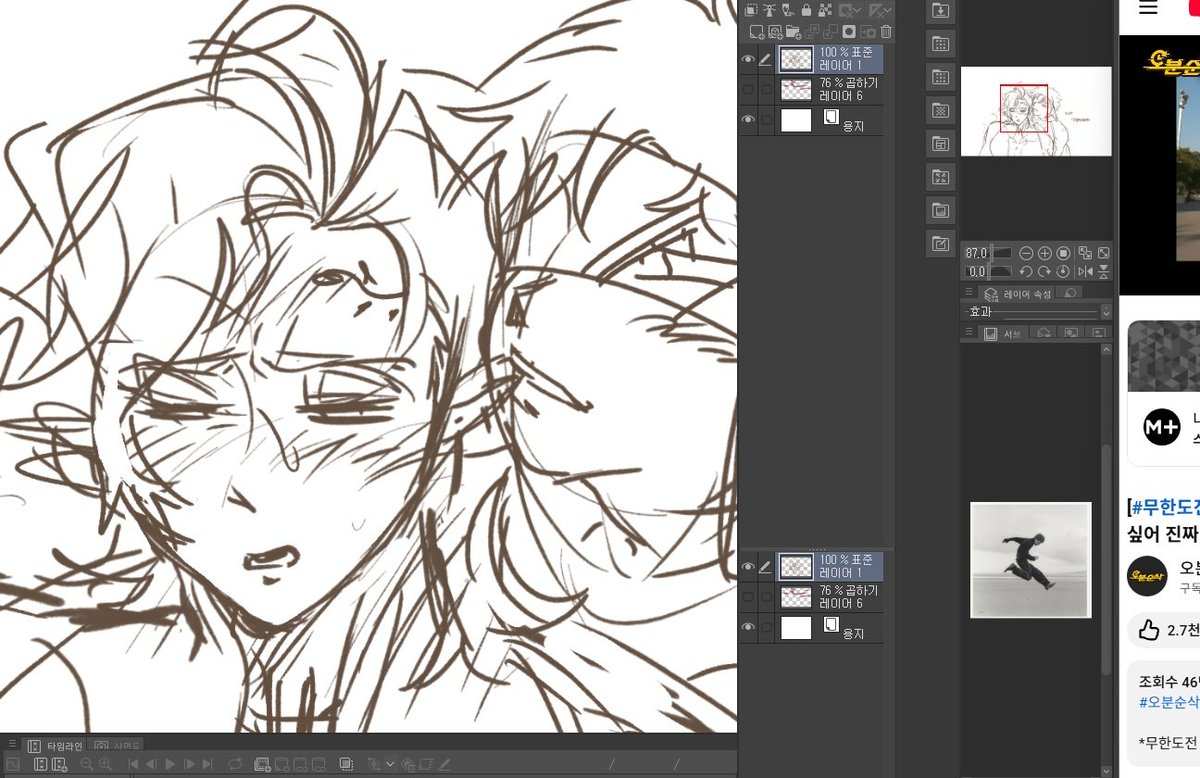Click new timeline icon in timeline toolbar
The height and width of the screenshot is (778, 1200).
click(x=59, y=764)
